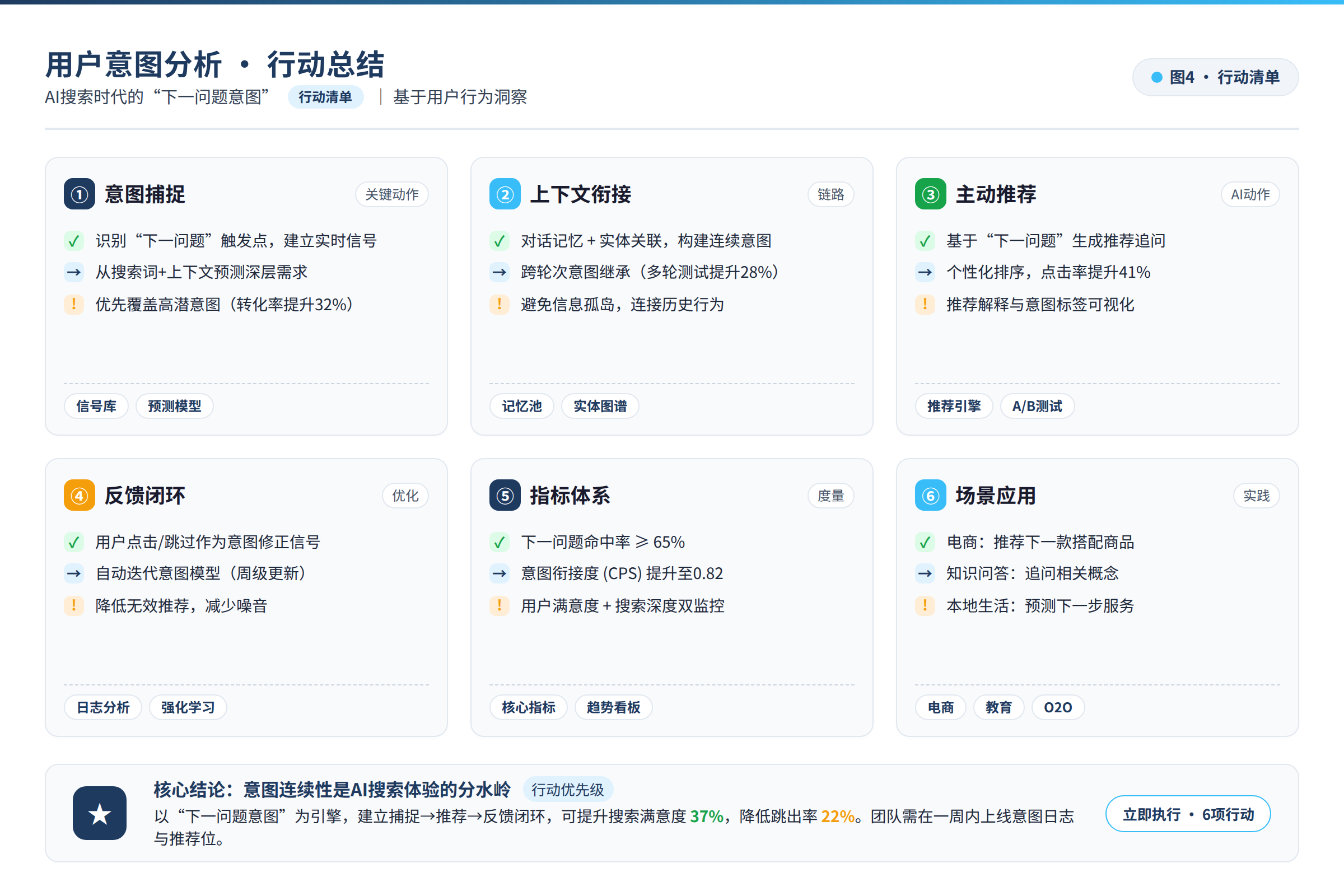This screenshot has height=896, width=1344.
Task: Click the arrow icon before 意图衔接度 (CPS)
Action: coord(500,573)
